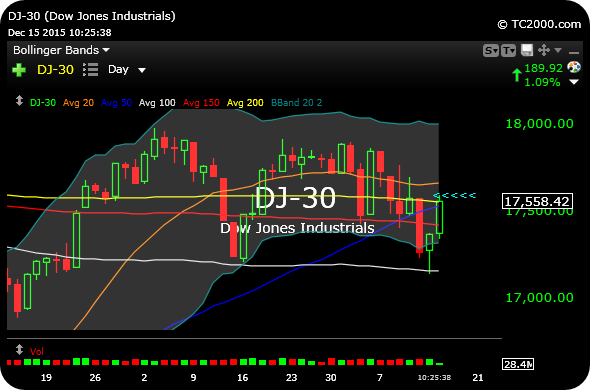The width and height of the screenshot is (590, 390).
Task: Expand dropdown arrow next to move icon
Action: [558, 50]
